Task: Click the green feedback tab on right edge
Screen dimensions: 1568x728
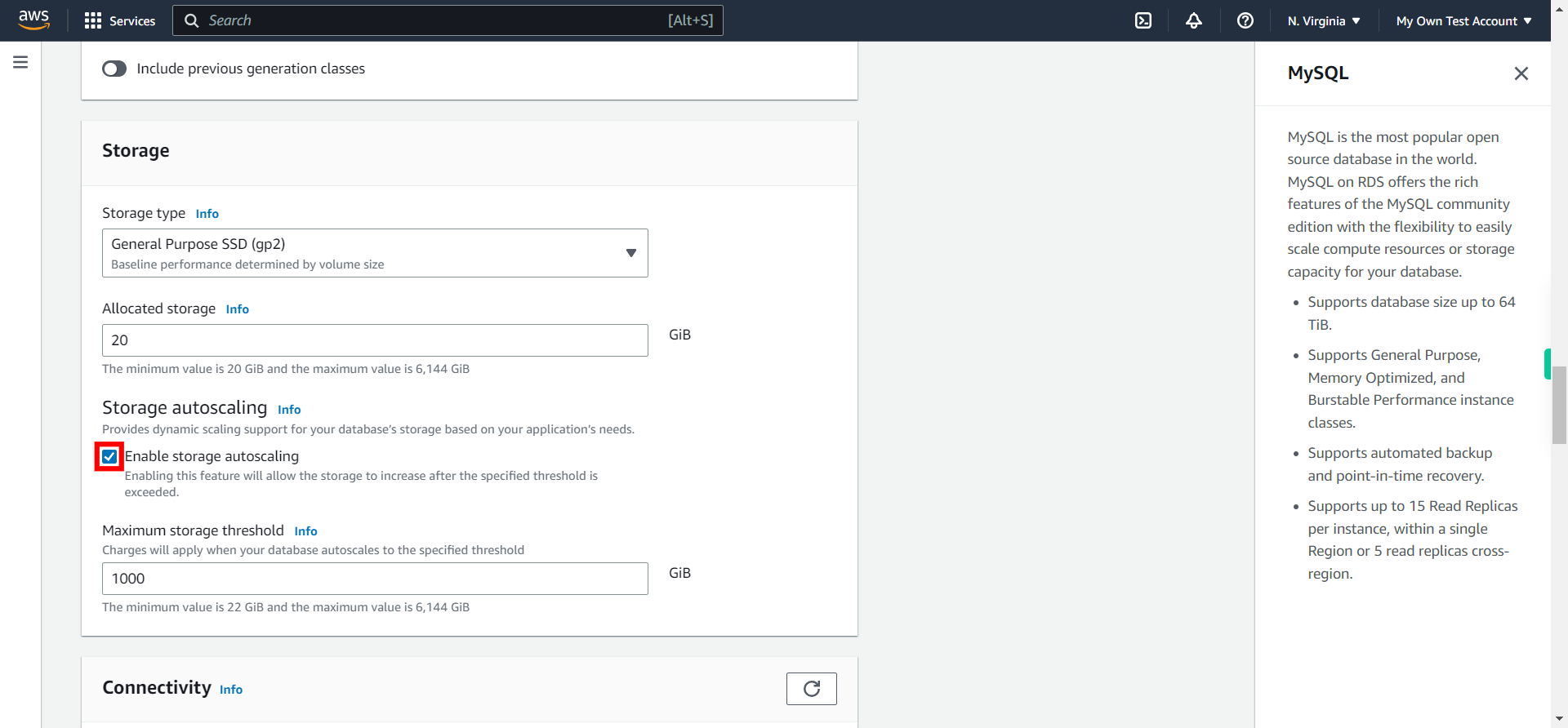Action: [1548, 364]
